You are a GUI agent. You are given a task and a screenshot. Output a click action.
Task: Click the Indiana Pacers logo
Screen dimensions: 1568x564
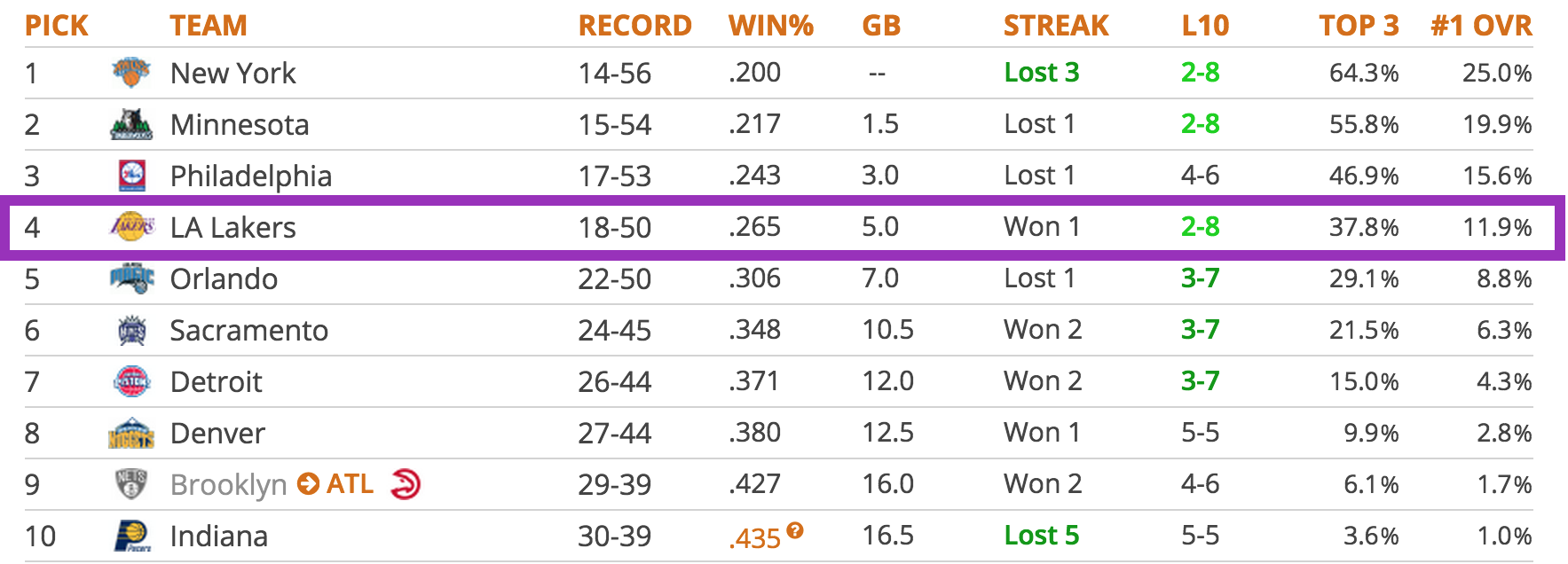coord(131,537)
